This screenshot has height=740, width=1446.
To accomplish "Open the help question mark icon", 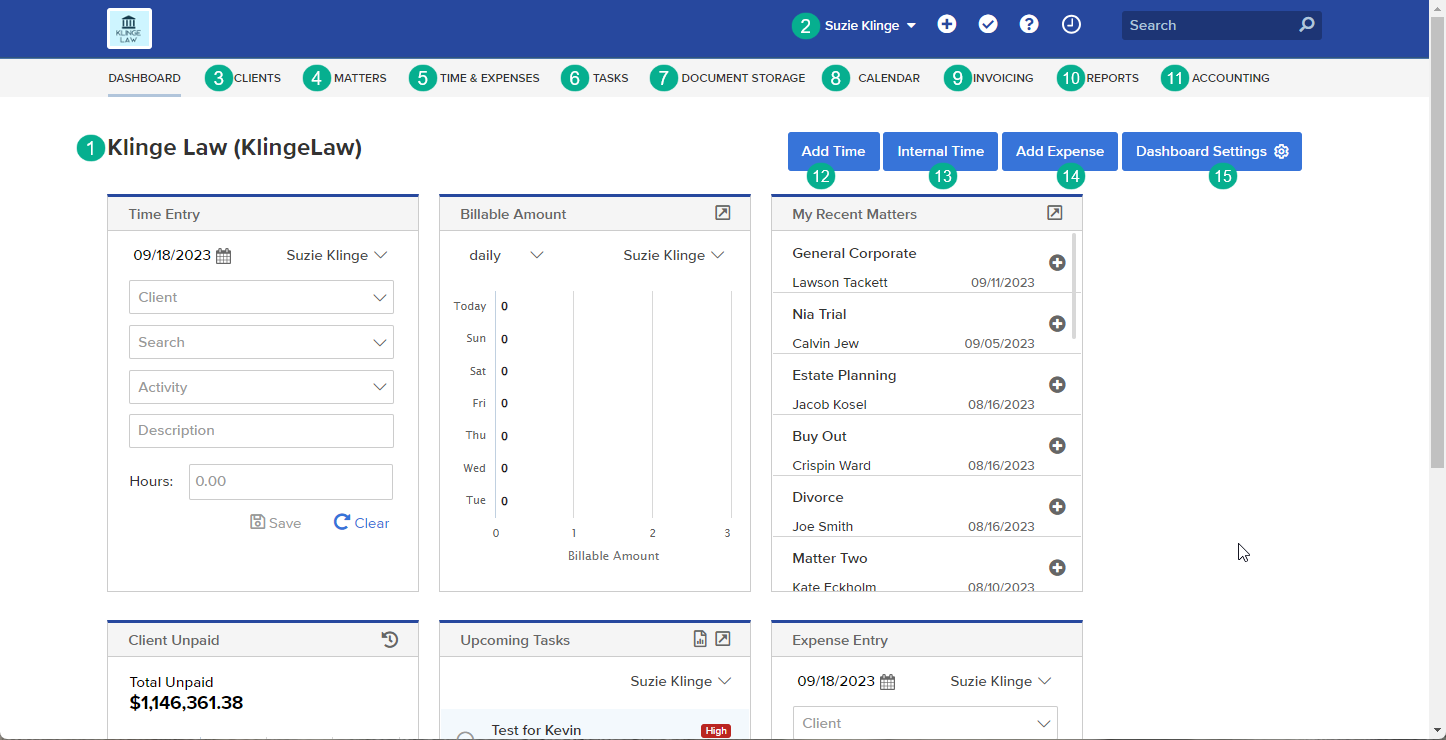I will coord(1029,25).
